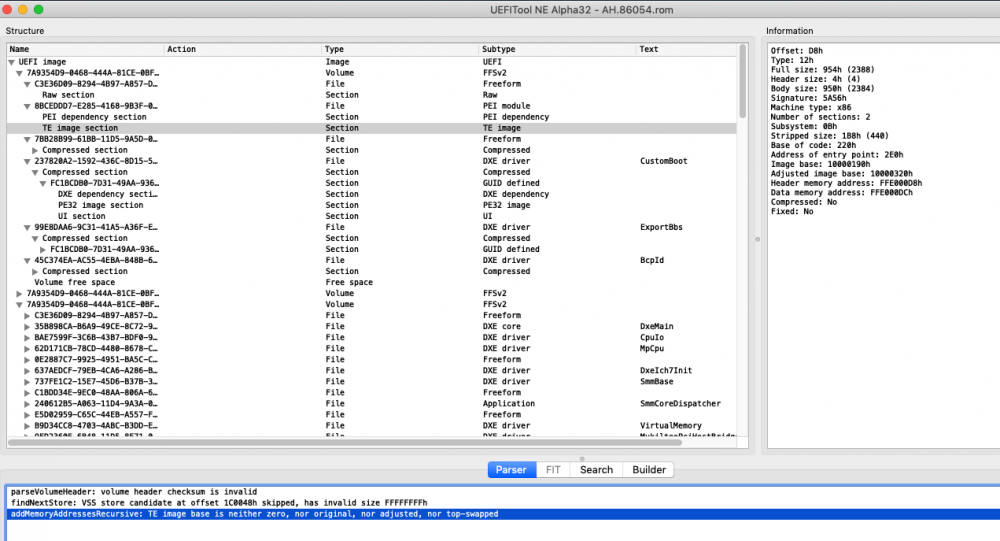
Task: Click the Text column header
Action: [686, 49]
